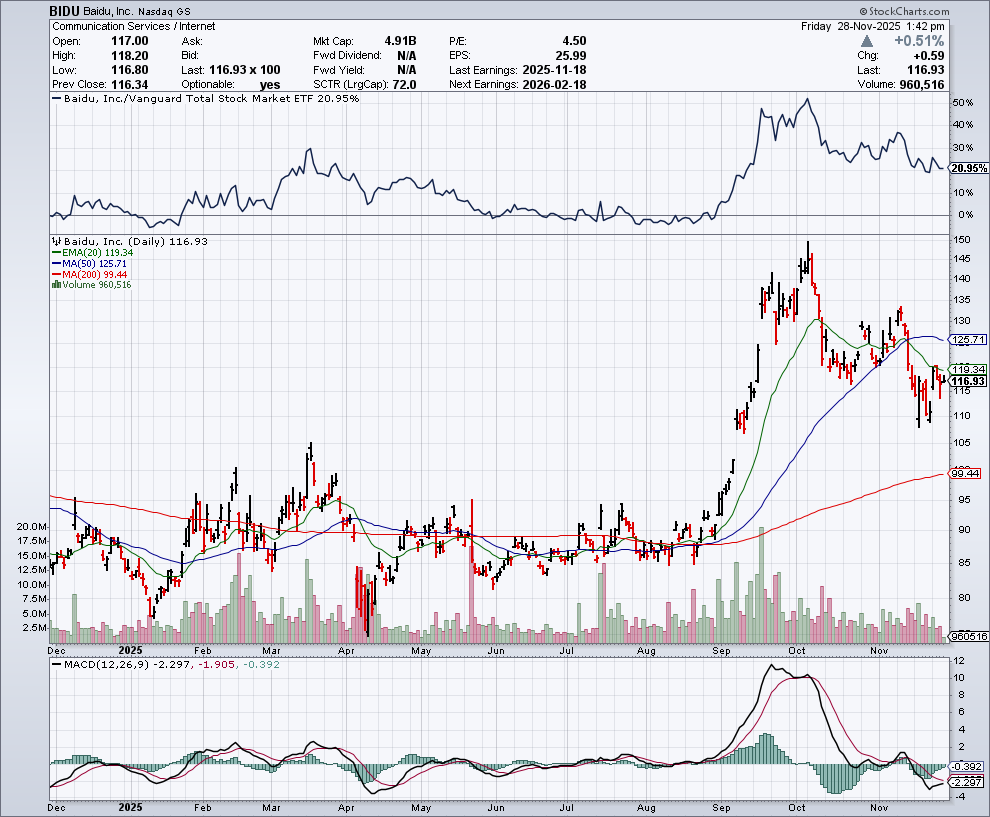The height and width of the screenshot is (817, 990).
Task: Click the -2.297 MACD value axis tag
Action: tap(968, 782)
